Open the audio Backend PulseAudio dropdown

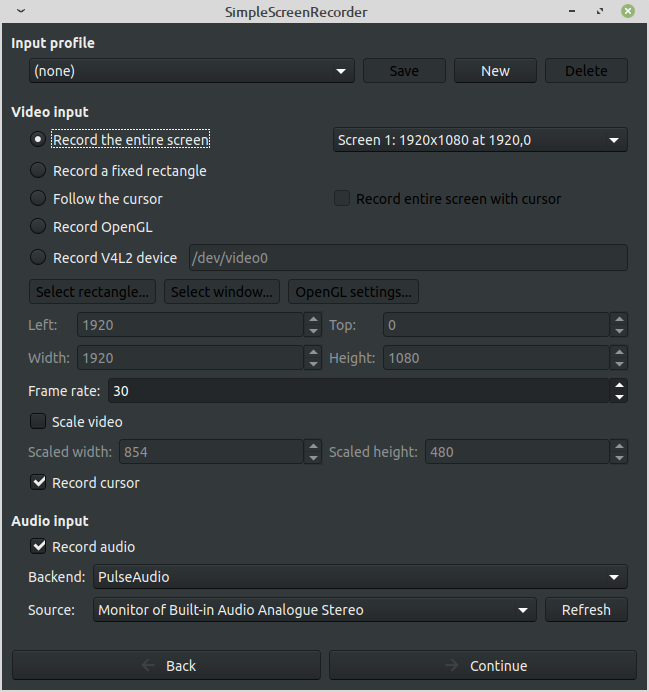click(x=360, y=577)
